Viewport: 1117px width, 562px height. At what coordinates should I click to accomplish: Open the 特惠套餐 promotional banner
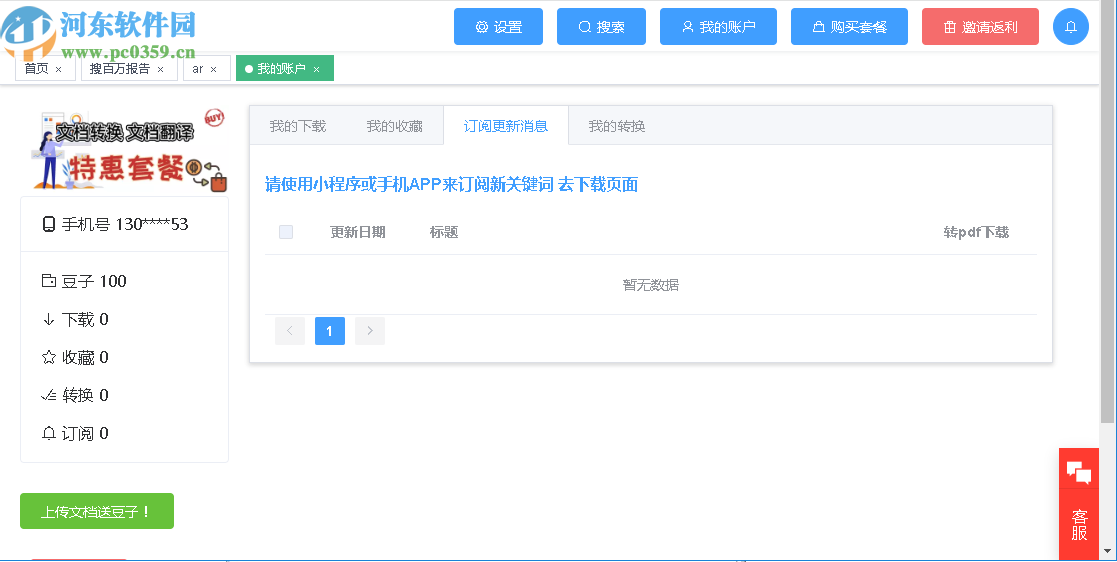128,150
